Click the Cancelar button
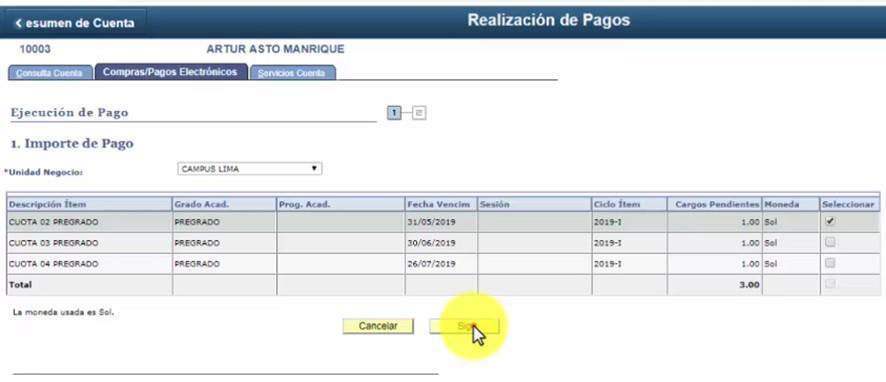 click(x=378, y=326)
